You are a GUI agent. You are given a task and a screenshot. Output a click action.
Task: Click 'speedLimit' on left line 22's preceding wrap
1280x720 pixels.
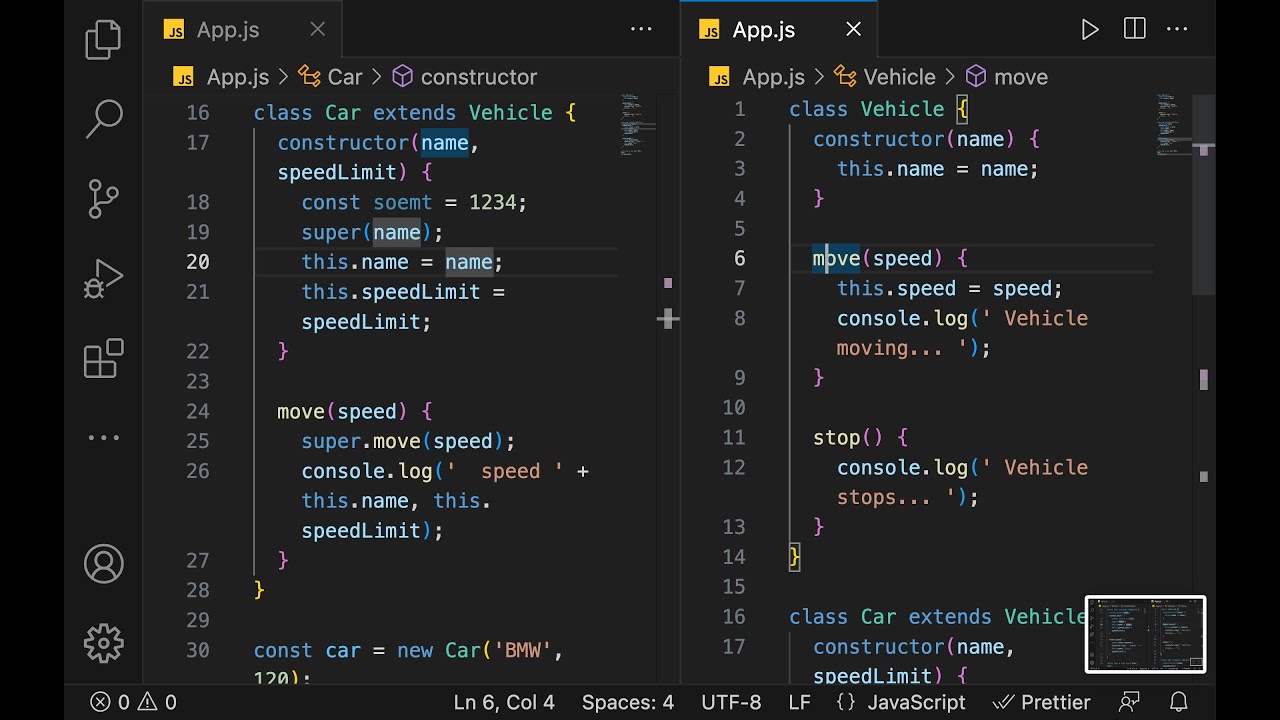(361, 322)
